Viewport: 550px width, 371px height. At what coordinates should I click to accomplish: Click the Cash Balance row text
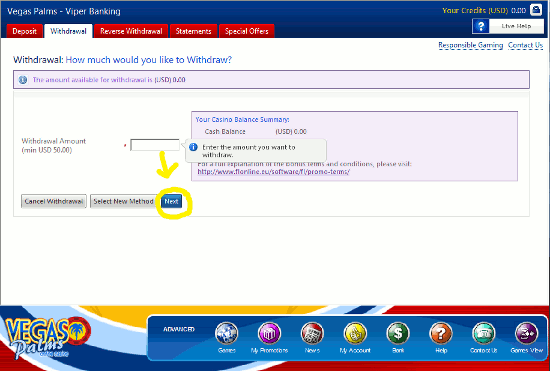pyautogui.click(x=255, y=132)
